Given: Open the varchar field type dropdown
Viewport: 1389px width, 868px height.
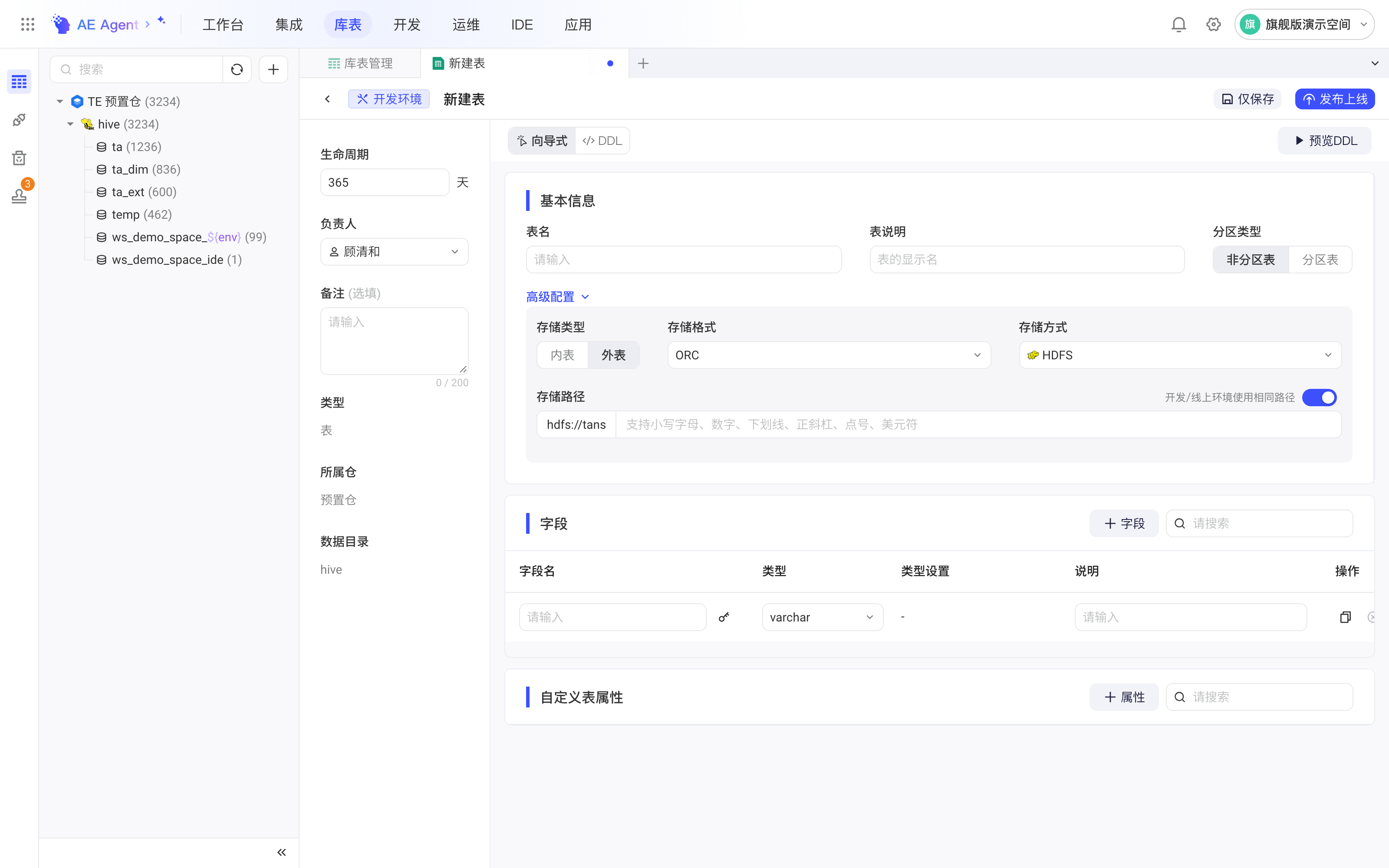Looking at the screenshot, I should click(823, 617).
